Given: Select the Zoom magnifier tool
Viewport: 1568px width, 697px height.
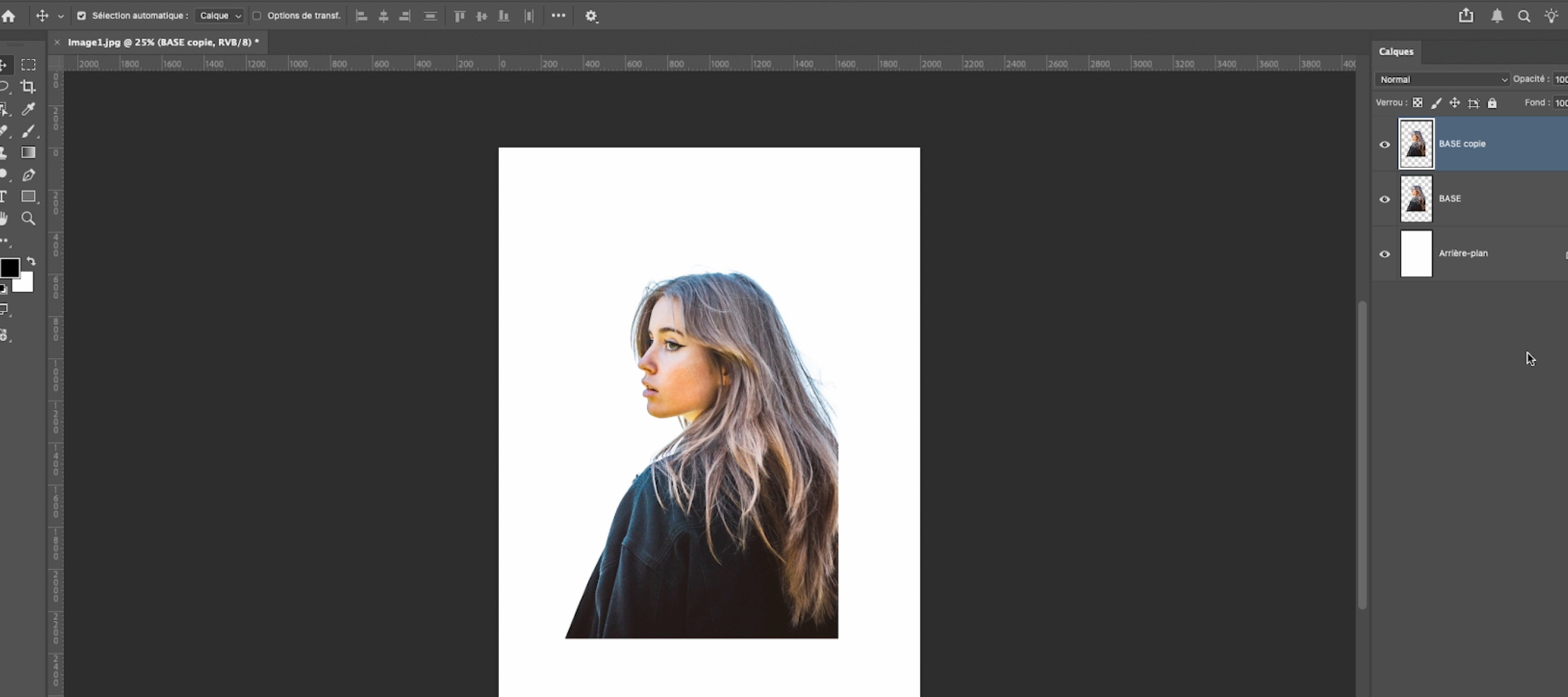Looking at the screenshot, I should 28,218.
